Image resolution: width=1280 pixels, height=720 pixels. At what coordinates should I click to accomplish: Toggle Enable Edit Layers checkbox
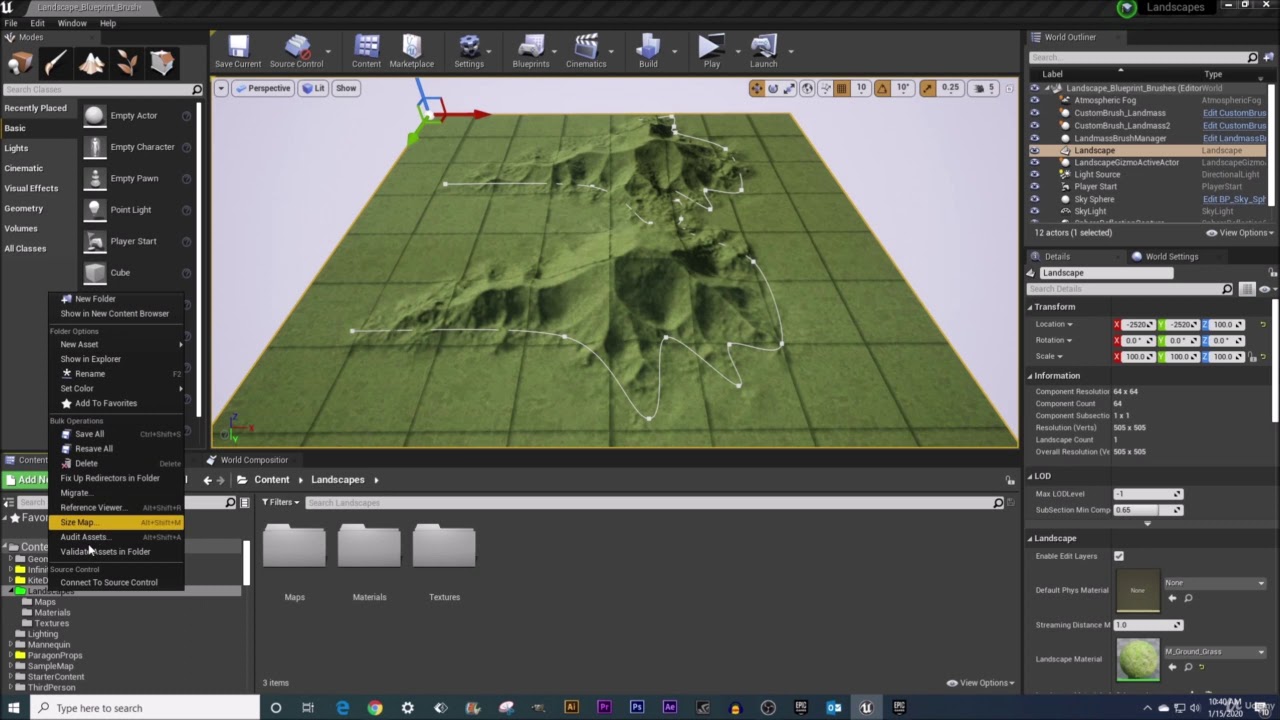click(1119, 556)
